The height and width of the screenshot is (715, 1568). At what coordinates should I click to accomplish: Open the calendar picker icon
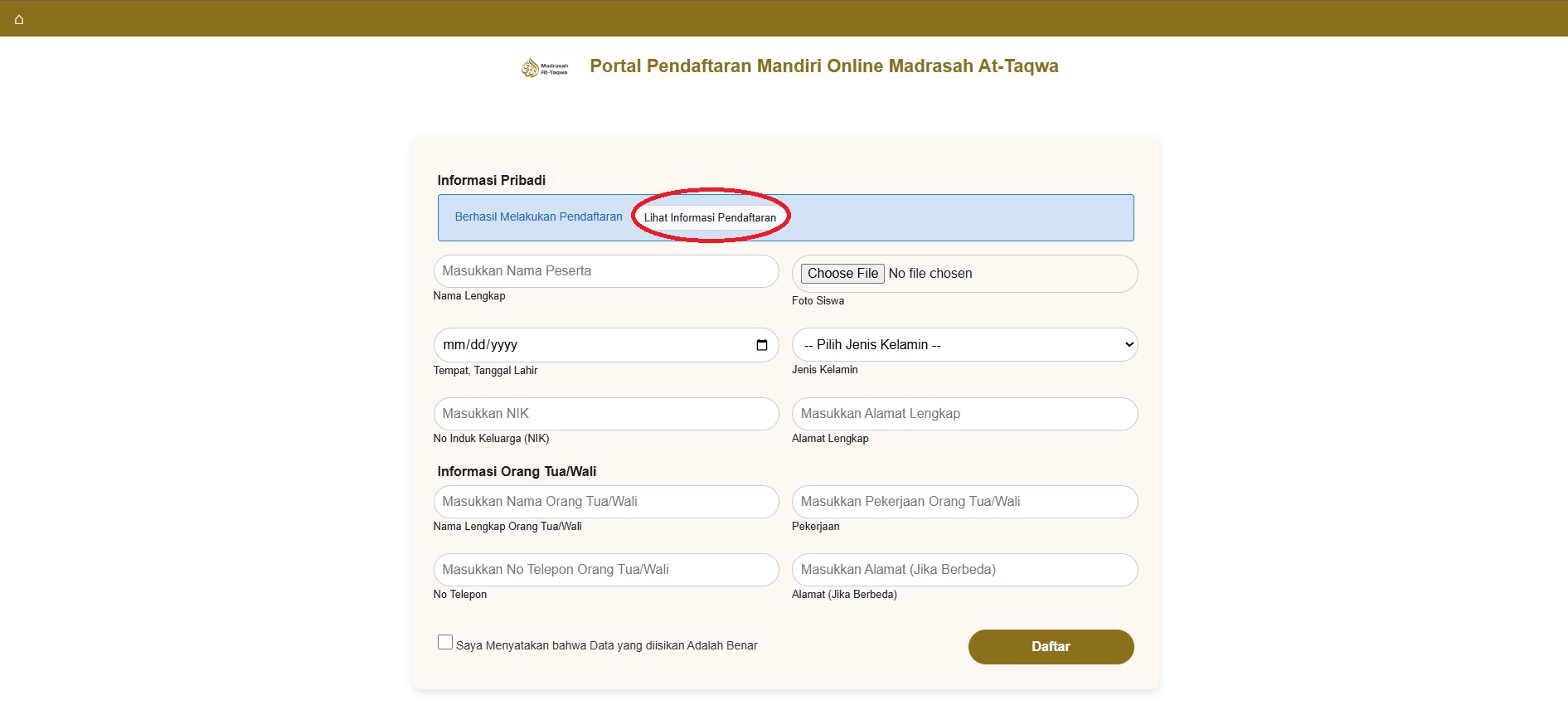pos(761,345)
